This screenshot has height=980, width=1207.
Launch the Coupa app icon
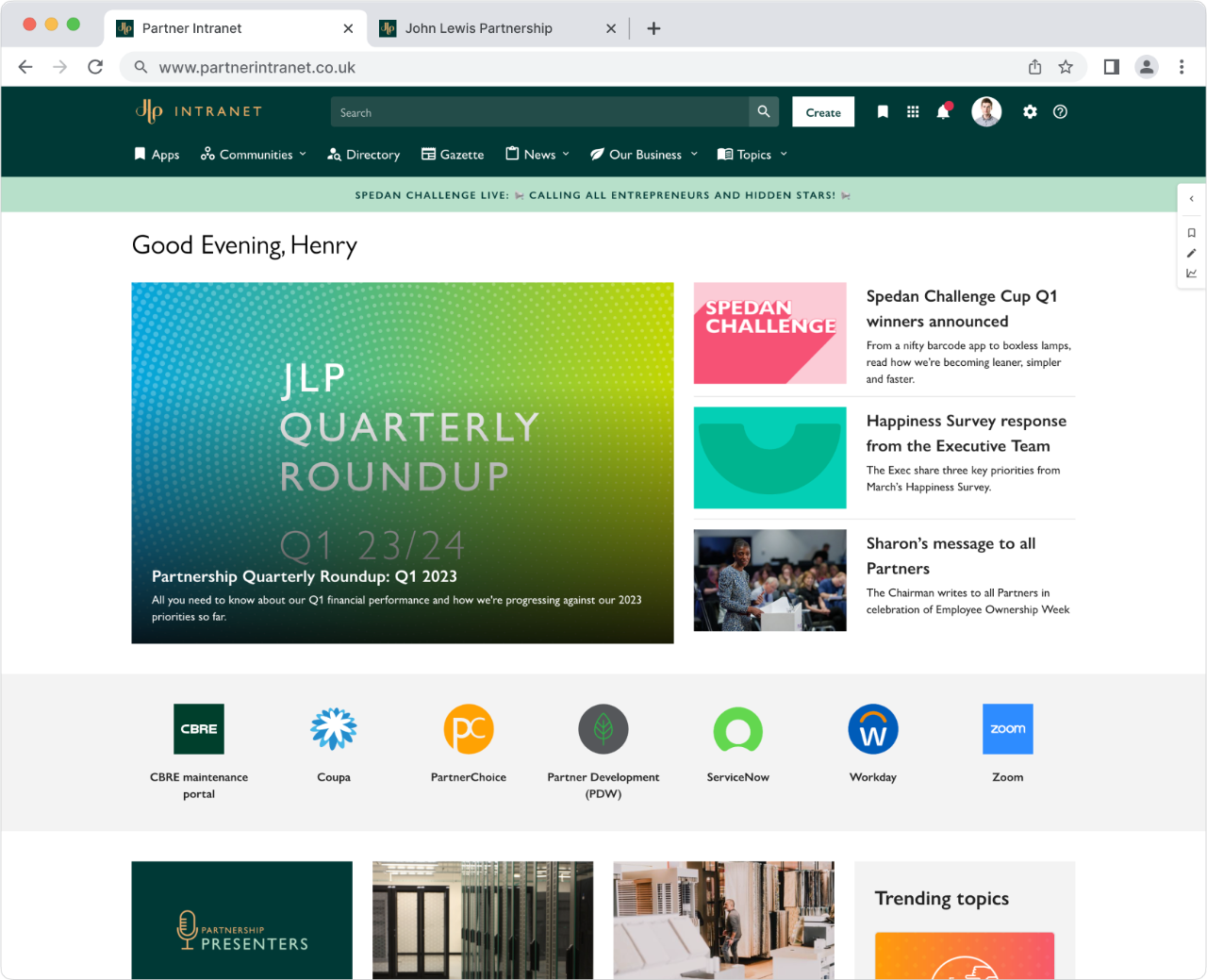click(334, 729)
